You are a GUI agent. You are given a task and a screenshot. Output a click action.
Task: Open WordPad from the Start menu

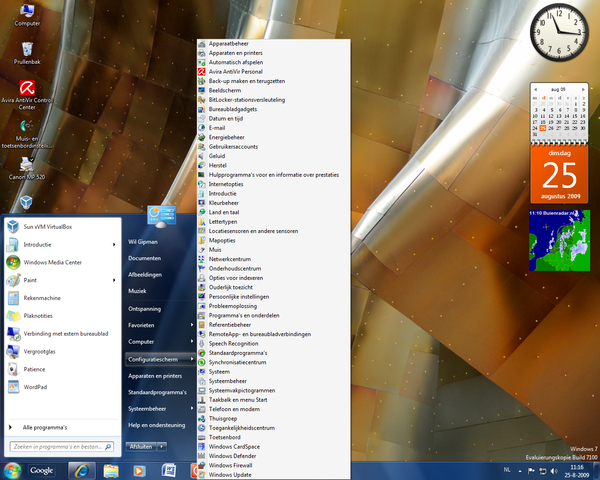(x=62, y=387)
